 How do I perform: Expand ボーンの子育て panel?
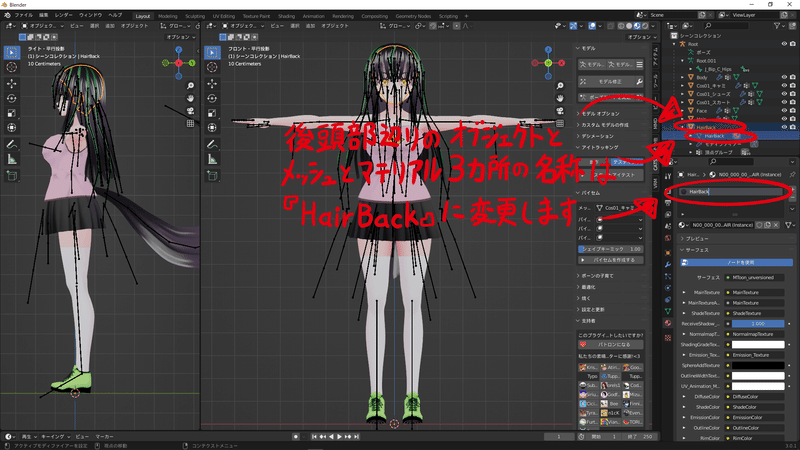coord(596,276)
